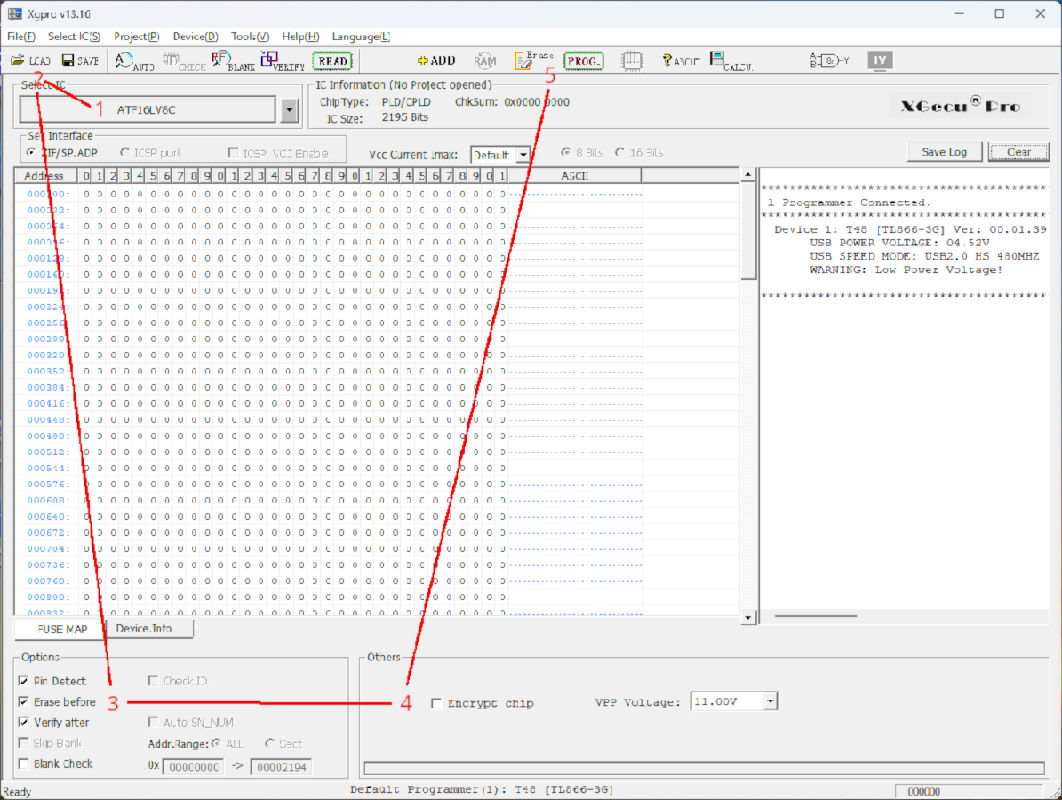Click the SAVE toolbar icon
The width and height of the screenshot is (1062, 800).
point(80,60)
